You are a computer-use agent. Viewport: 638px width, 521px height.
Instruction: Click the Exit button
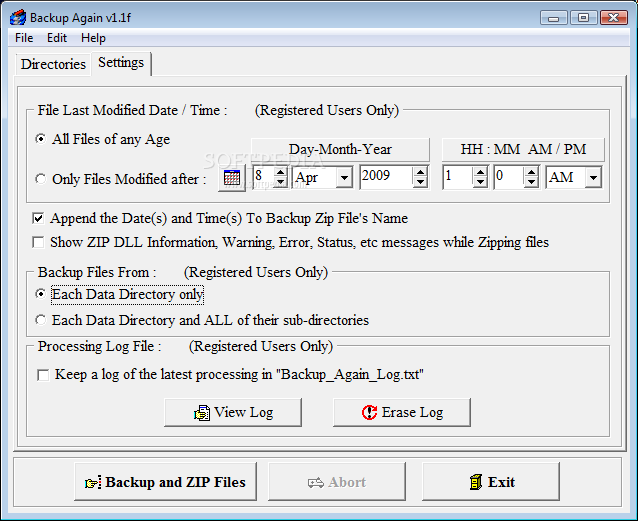click(x=491, y=482)
